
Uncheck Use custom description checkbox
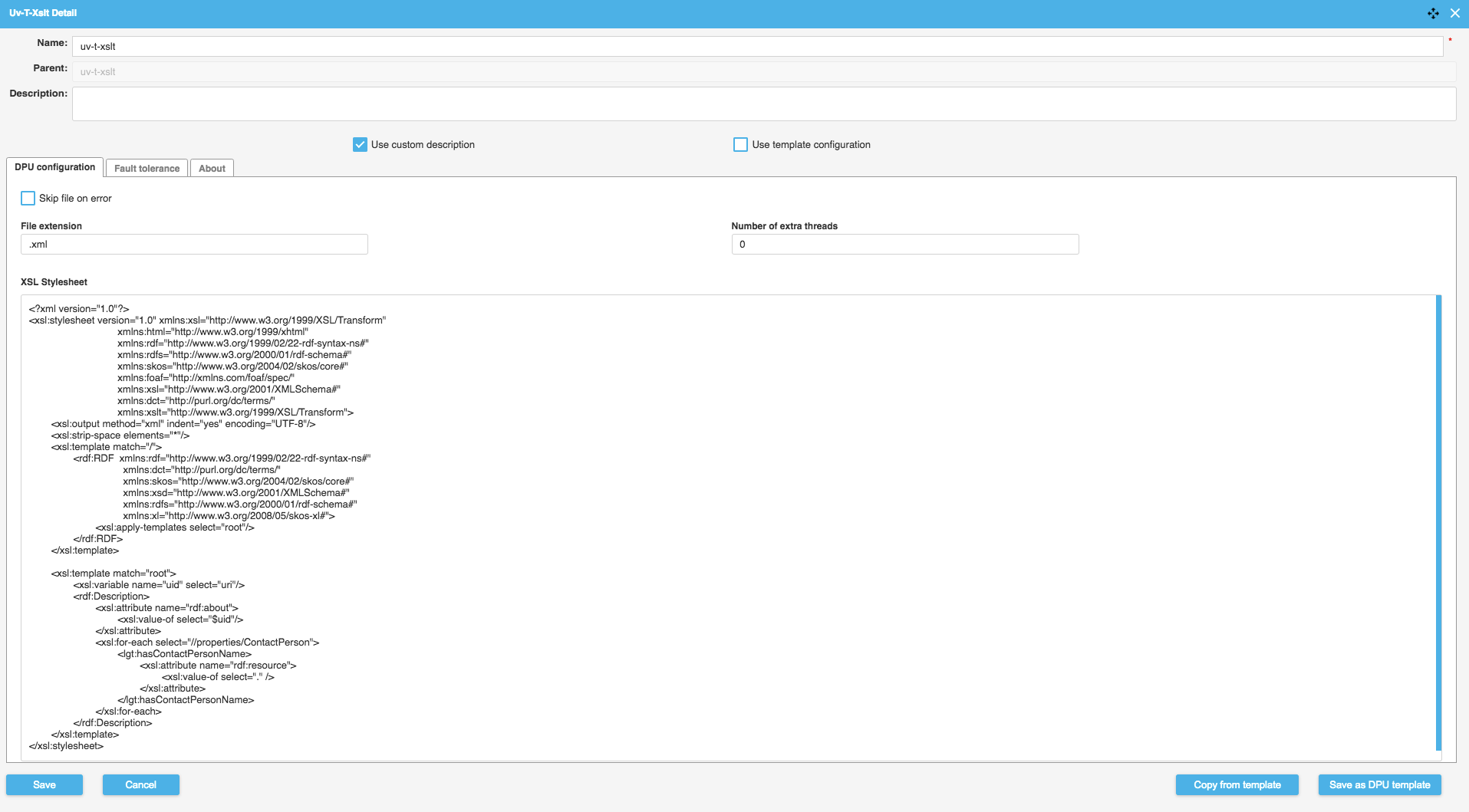click(360, 145)
